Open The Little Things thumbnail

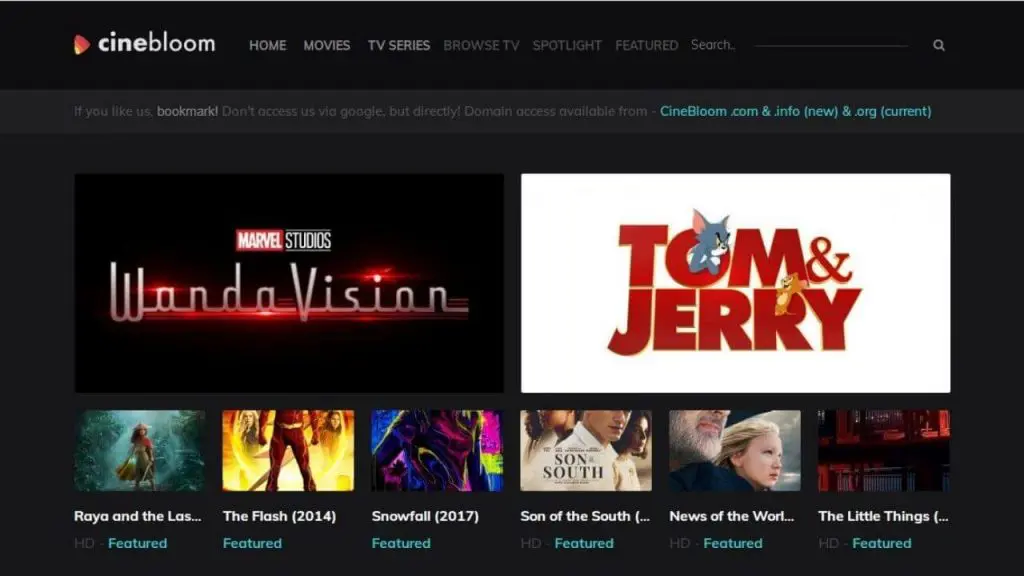click(884, 450)
